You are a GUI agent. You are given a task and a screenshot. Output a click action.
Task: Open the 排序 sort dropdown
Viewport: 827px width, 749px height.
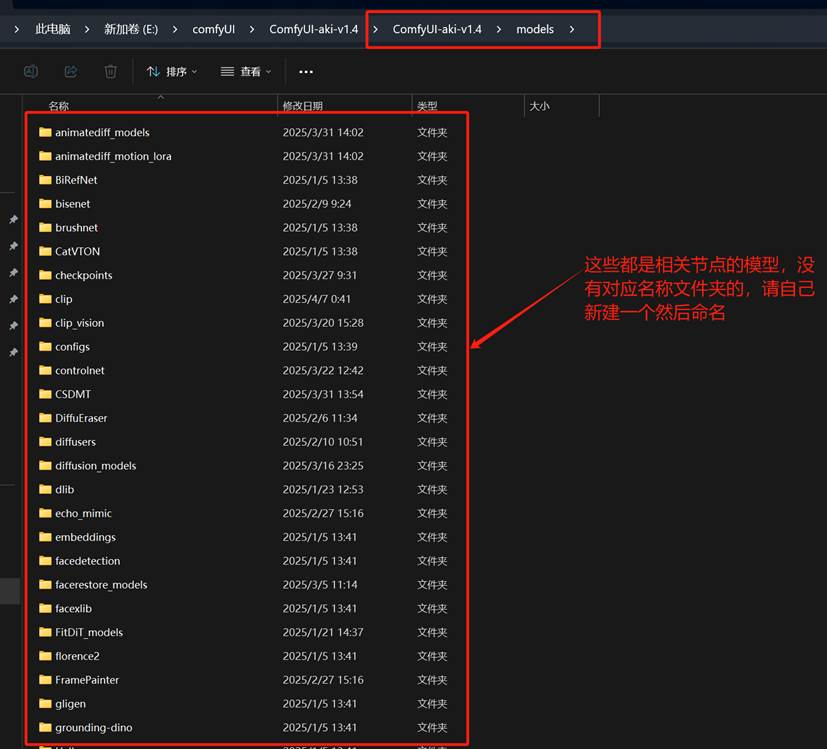click(171, 72)
